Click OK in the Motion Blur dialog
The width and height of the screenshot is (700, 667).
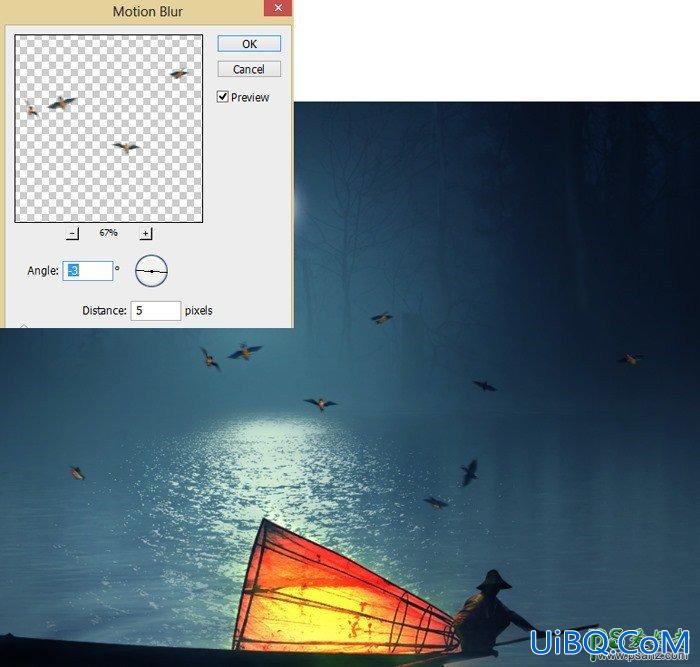point(249,44)
